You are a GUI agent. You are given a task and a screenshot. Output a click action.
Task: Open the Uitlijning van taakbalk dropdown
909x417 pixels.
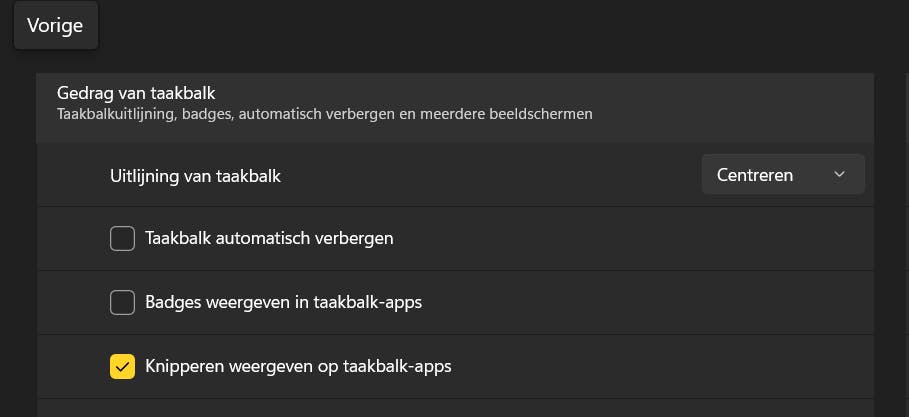tap(782, 175)
